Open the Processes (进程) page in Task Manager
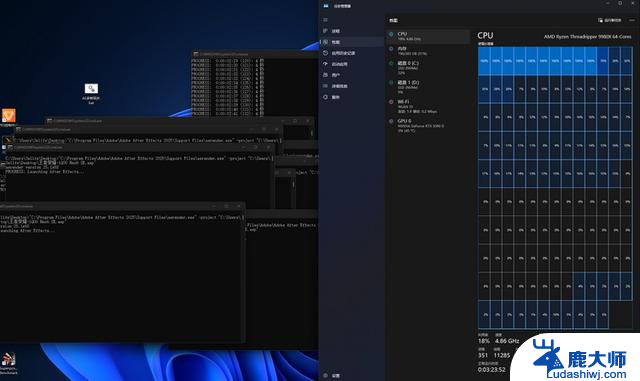640x381 pixels. pos(351,31)
